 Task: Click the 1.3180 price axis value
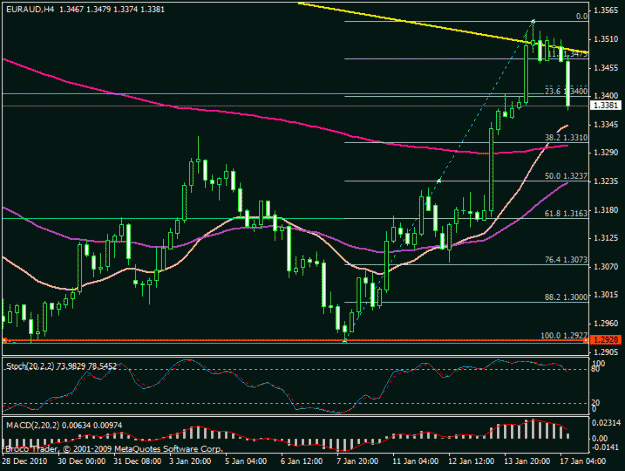click(x=606, y=210)
